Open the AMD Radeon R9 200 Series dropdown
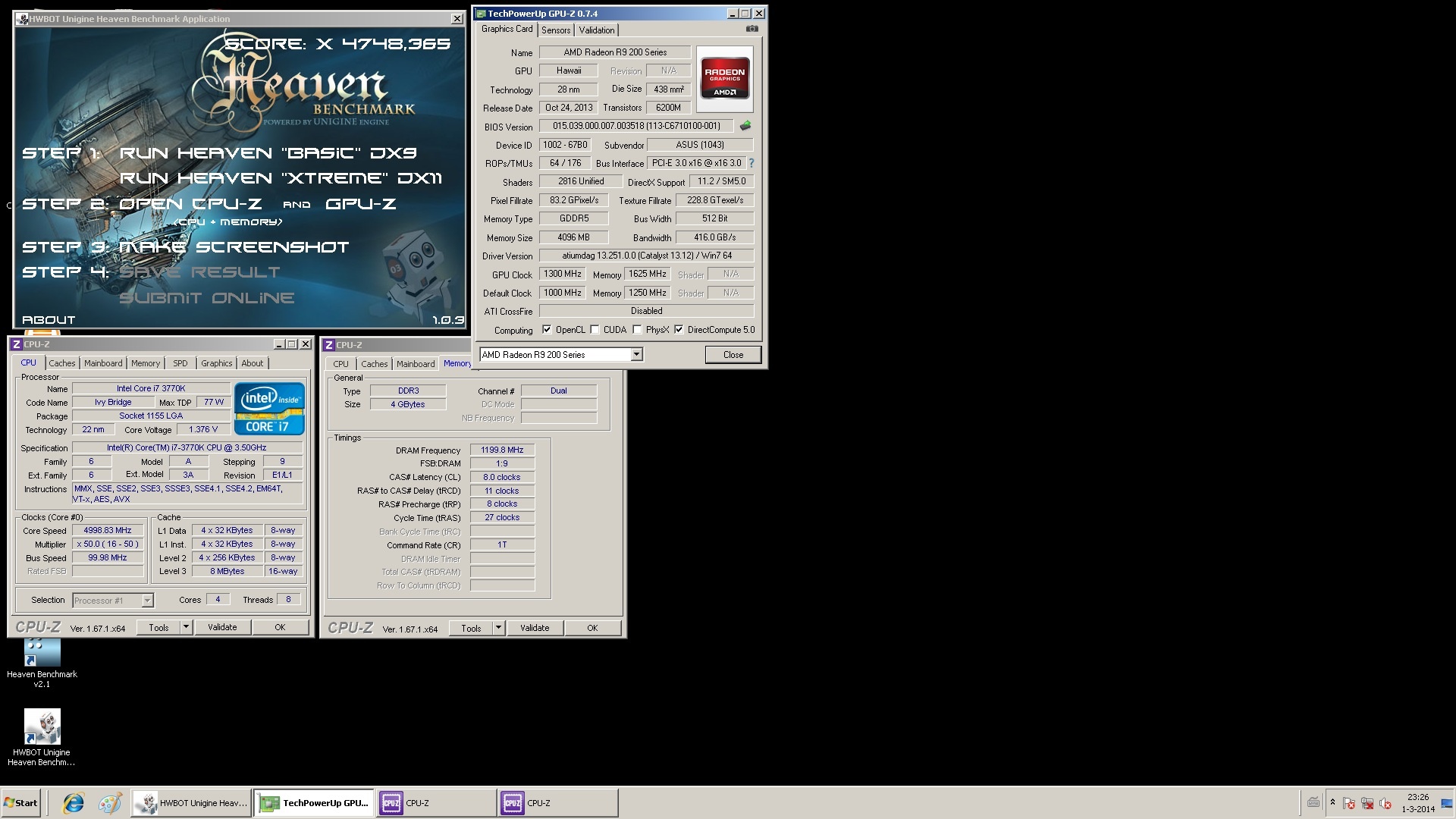 (636, 355)
